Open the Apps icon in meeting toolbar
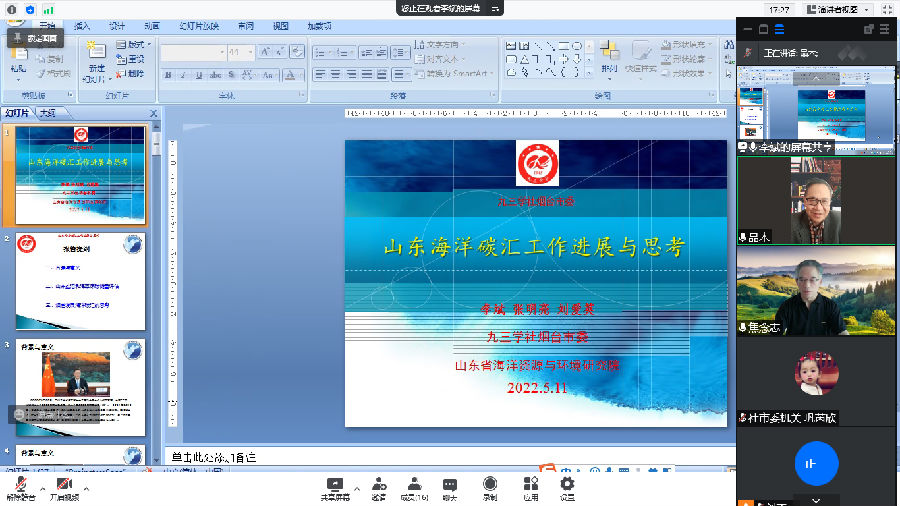This screenshot has height=506, width=900. pyautogui.click(x=531, y=484)
